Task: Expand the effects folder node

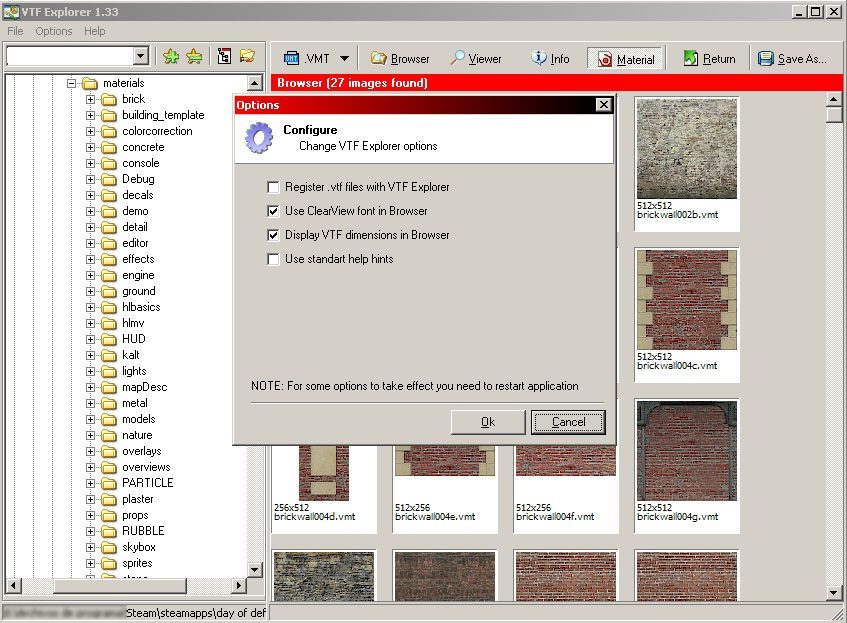Action: point(90,259)
